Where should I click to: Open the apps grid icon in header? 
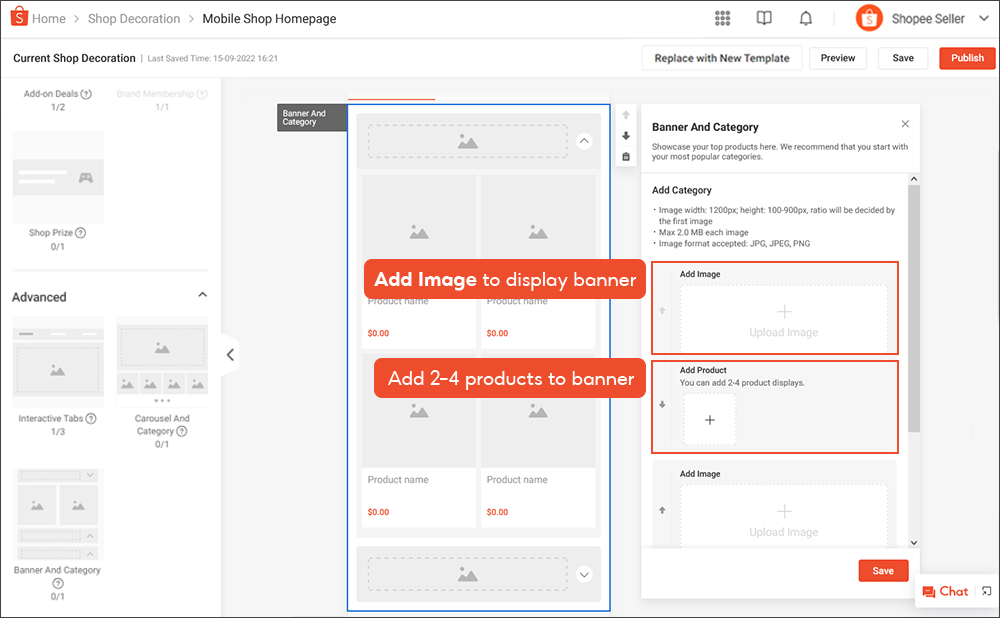point(722,19)
